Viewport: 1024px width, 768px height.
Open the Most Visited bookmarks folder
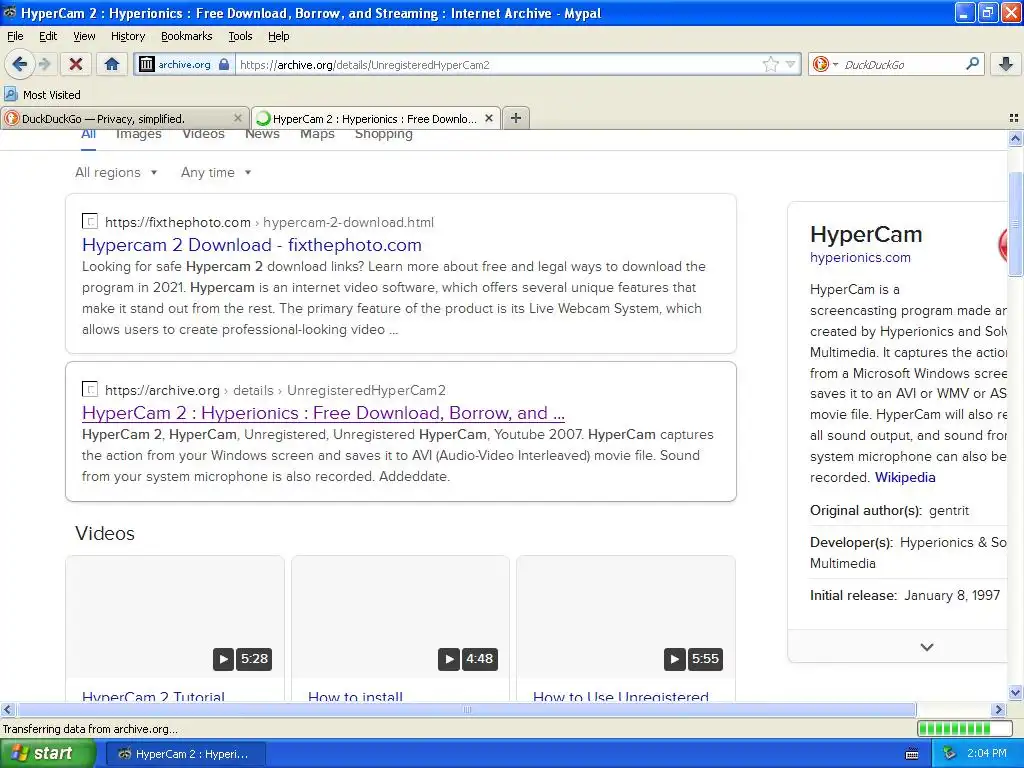coord(43,95)
